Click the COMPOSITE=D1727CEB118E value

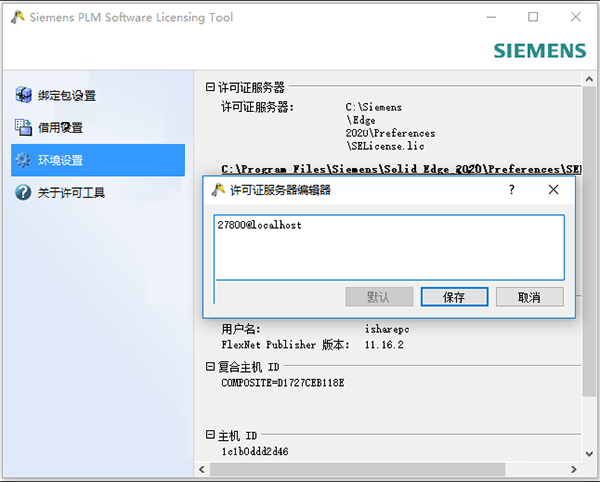point(283,383)
